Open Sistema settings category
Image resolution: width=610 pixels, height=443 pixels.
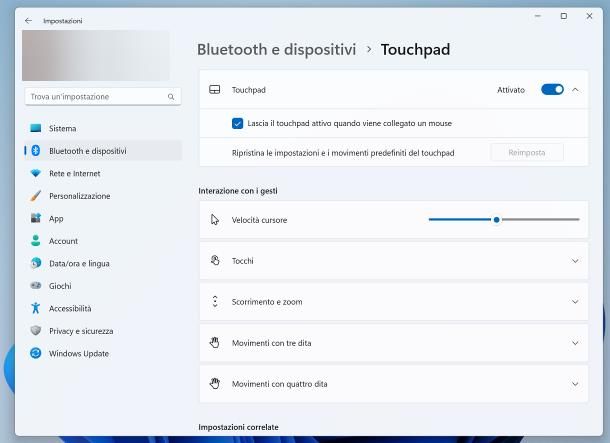[103, 128]
